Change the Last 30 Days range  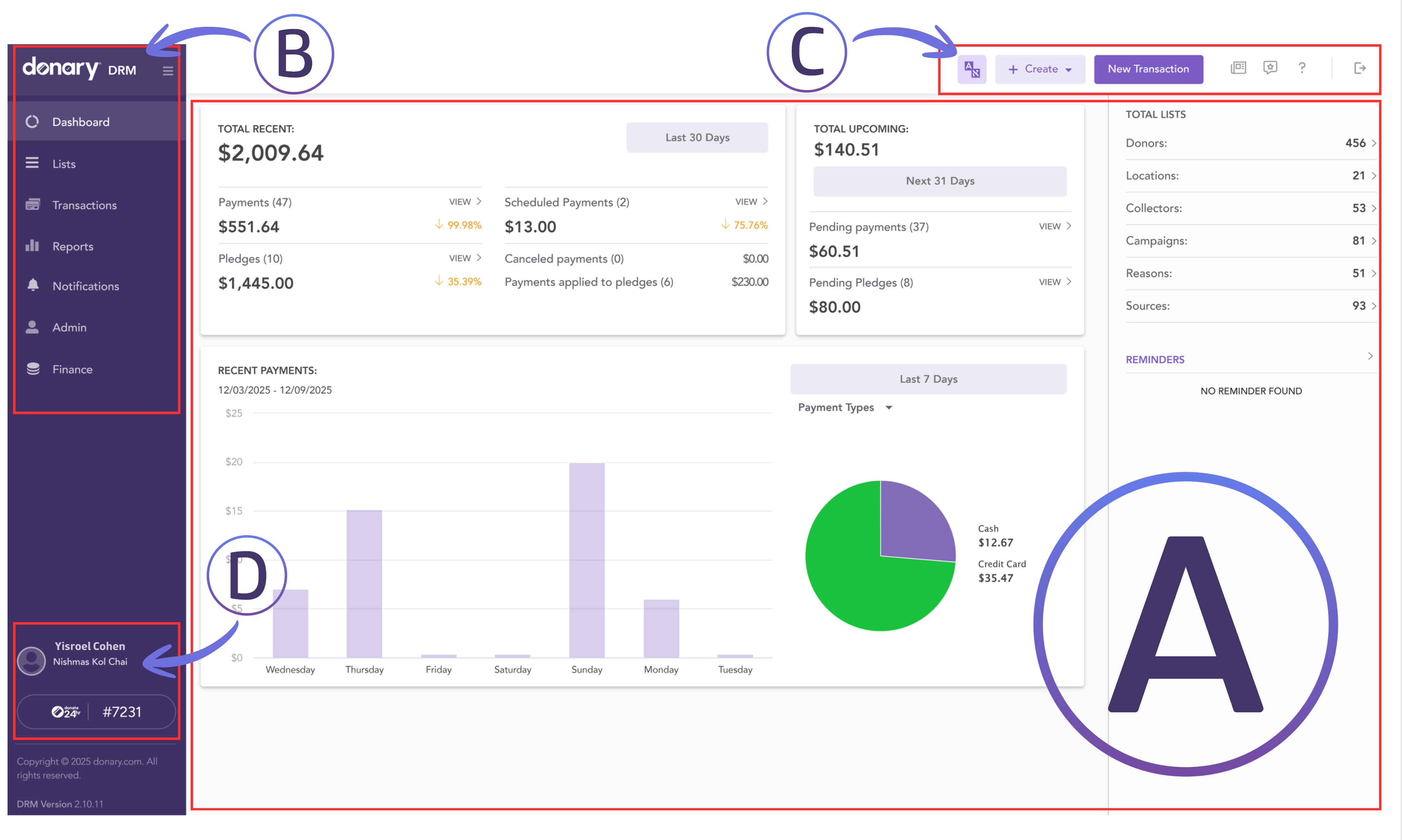tap(697, 137)
